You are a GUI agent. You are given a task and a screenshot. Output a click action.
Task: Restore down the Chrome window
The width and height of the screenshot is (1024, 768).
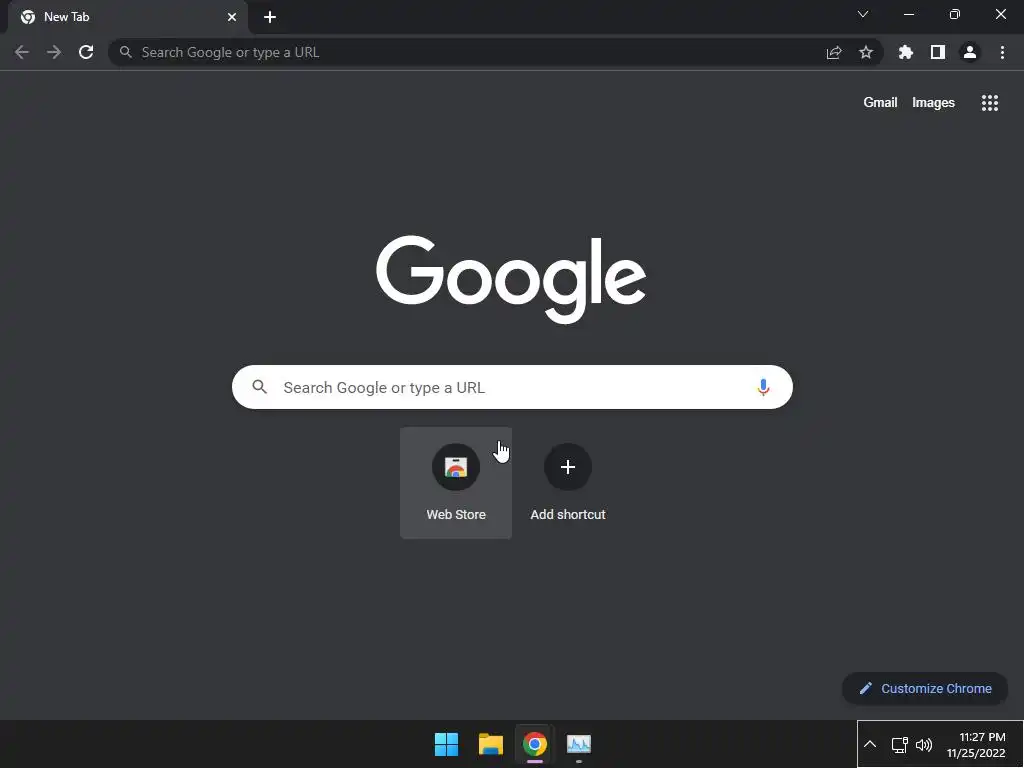pos(955,14)
